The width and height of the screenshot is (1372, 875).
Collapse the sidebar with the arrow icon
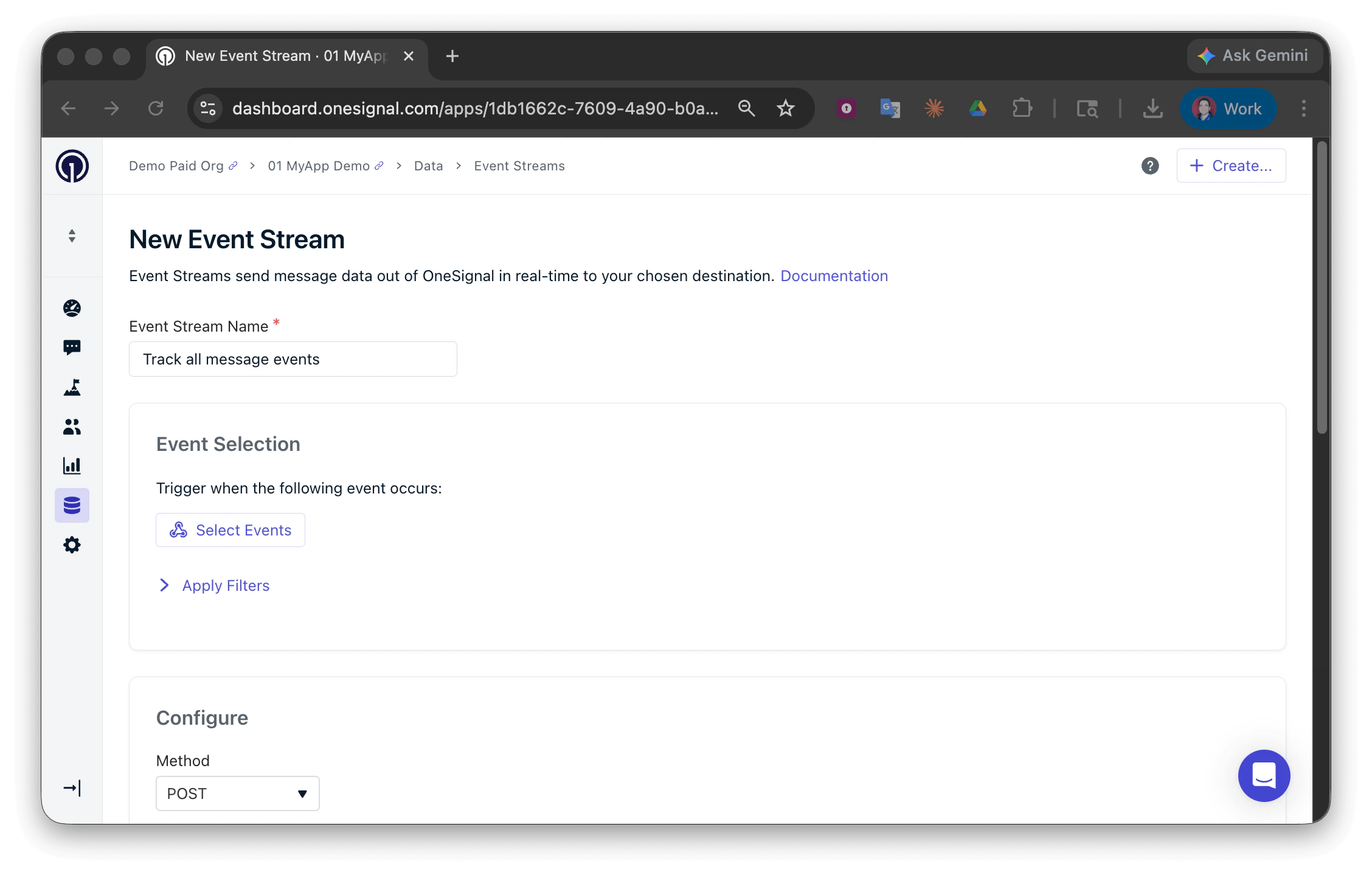pos(72,788)
